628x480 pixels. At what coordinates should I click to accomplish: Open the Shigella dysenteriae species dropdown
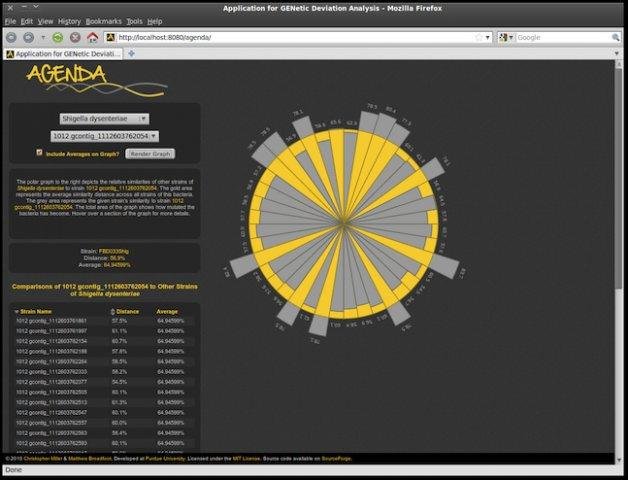point(105,119)
